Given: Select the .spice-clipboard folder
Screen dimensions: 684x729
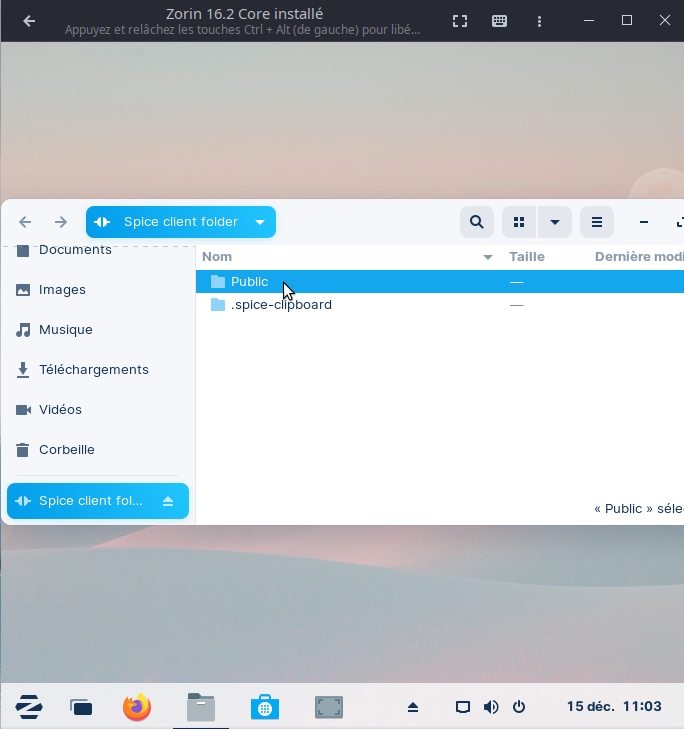Looking at the screenshot, I should 281,305.
